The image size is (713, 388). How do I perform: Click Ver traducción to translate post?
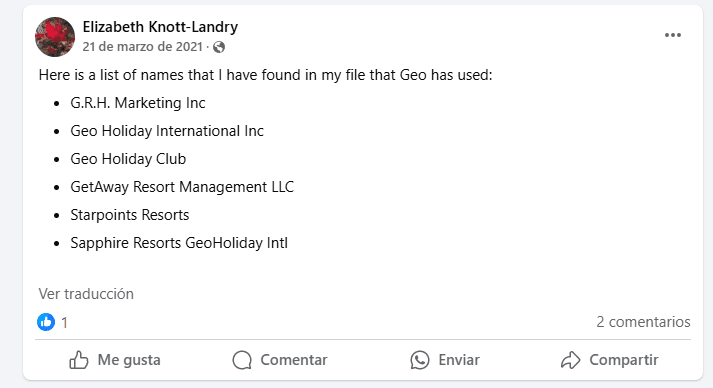86,294
